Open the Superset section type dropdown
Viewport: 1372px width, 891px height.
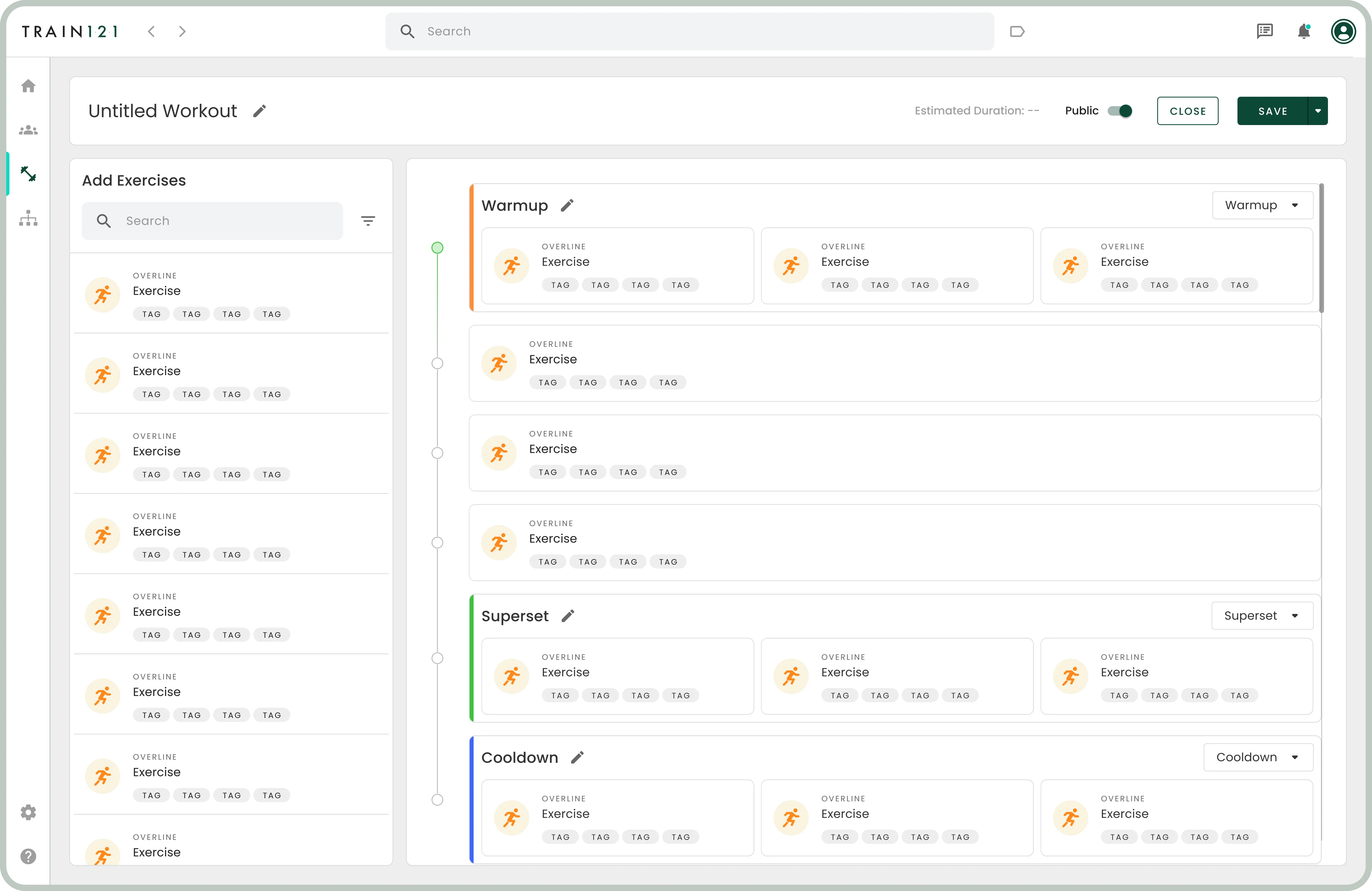1262,615
